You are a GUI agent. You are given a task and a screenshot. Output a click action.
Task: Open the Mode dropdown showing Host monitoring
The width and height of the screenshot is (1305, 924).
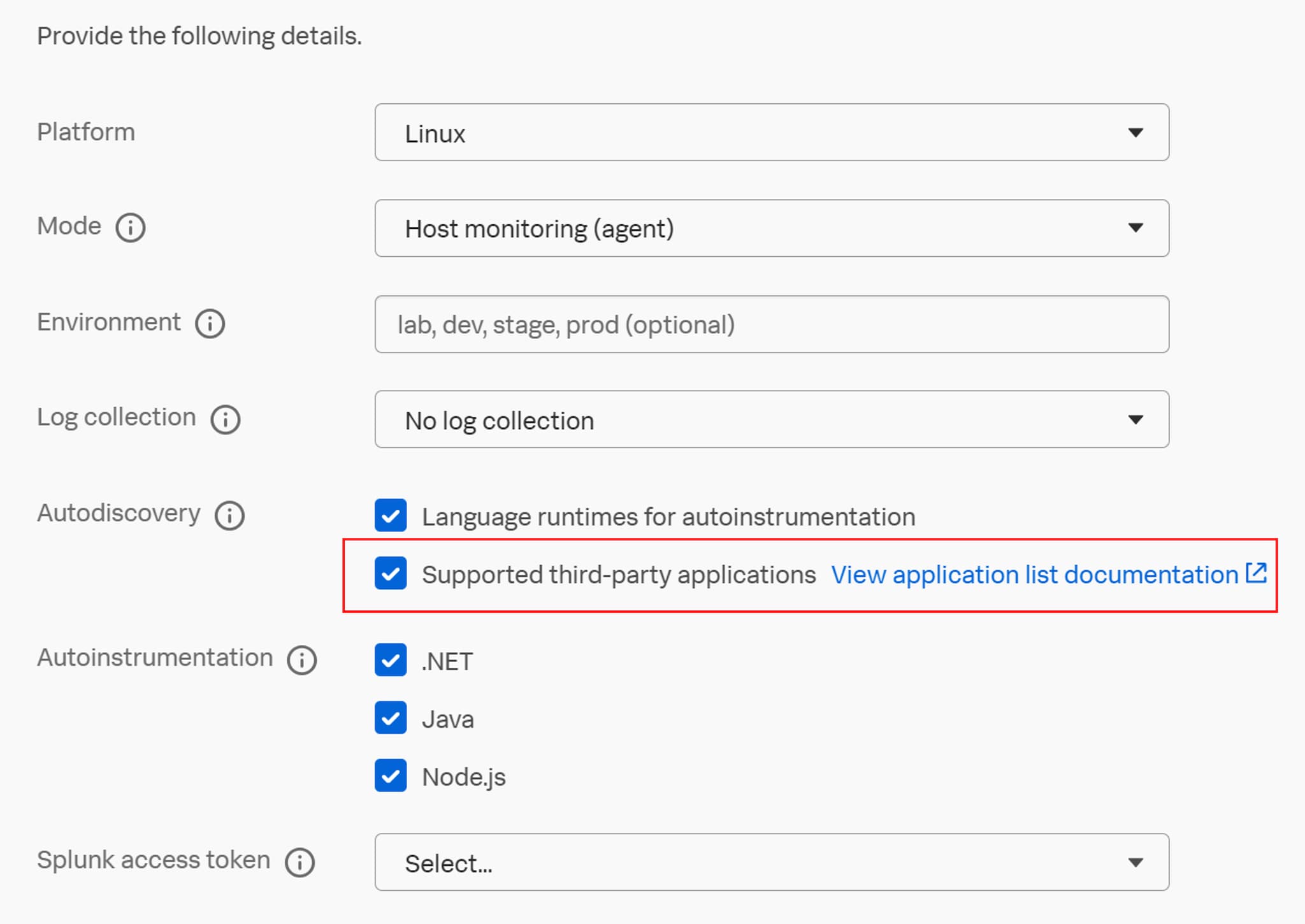[772, 228]
